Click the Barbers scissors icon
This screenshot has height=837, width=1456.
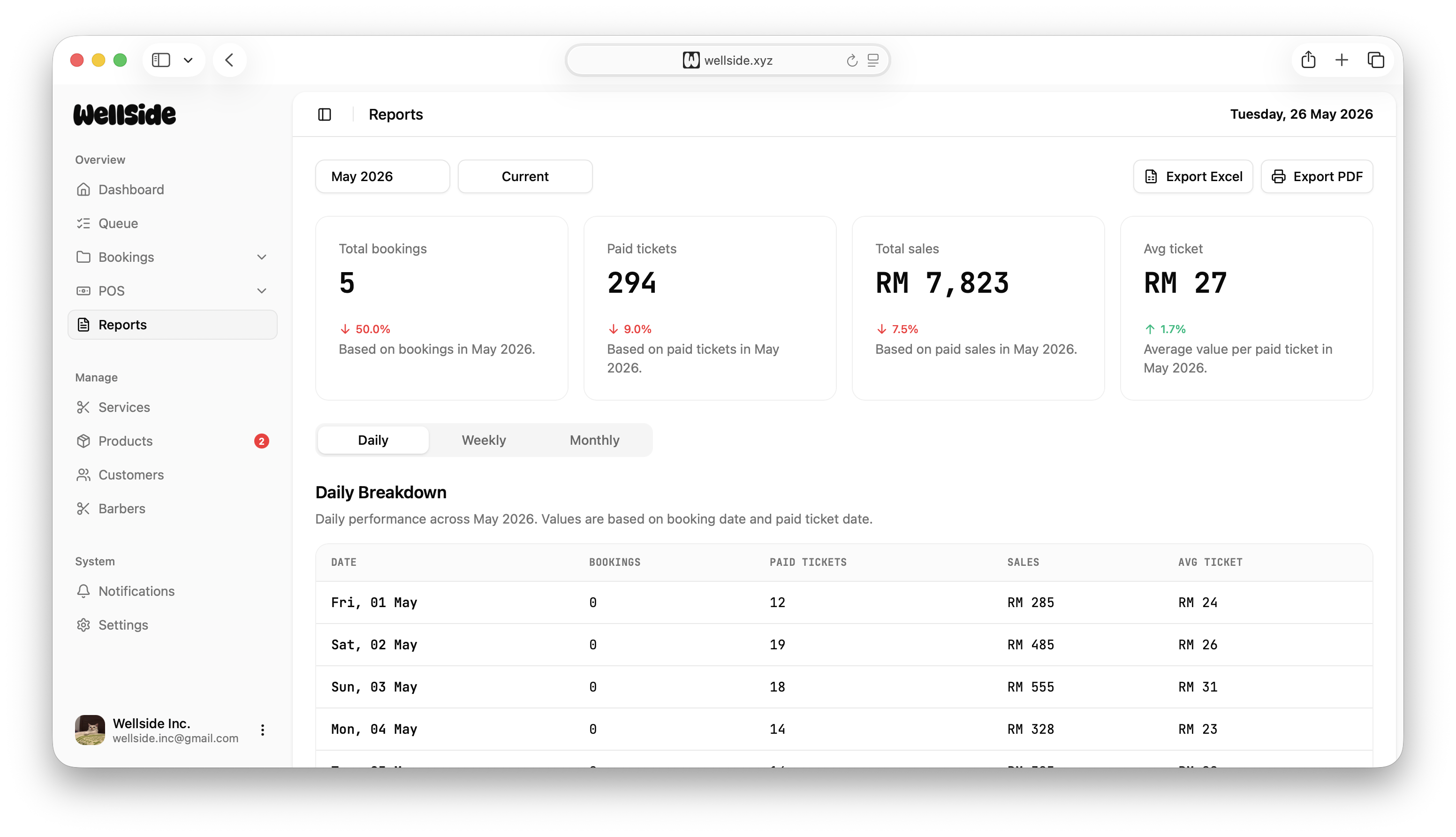(x=83, y=509)
